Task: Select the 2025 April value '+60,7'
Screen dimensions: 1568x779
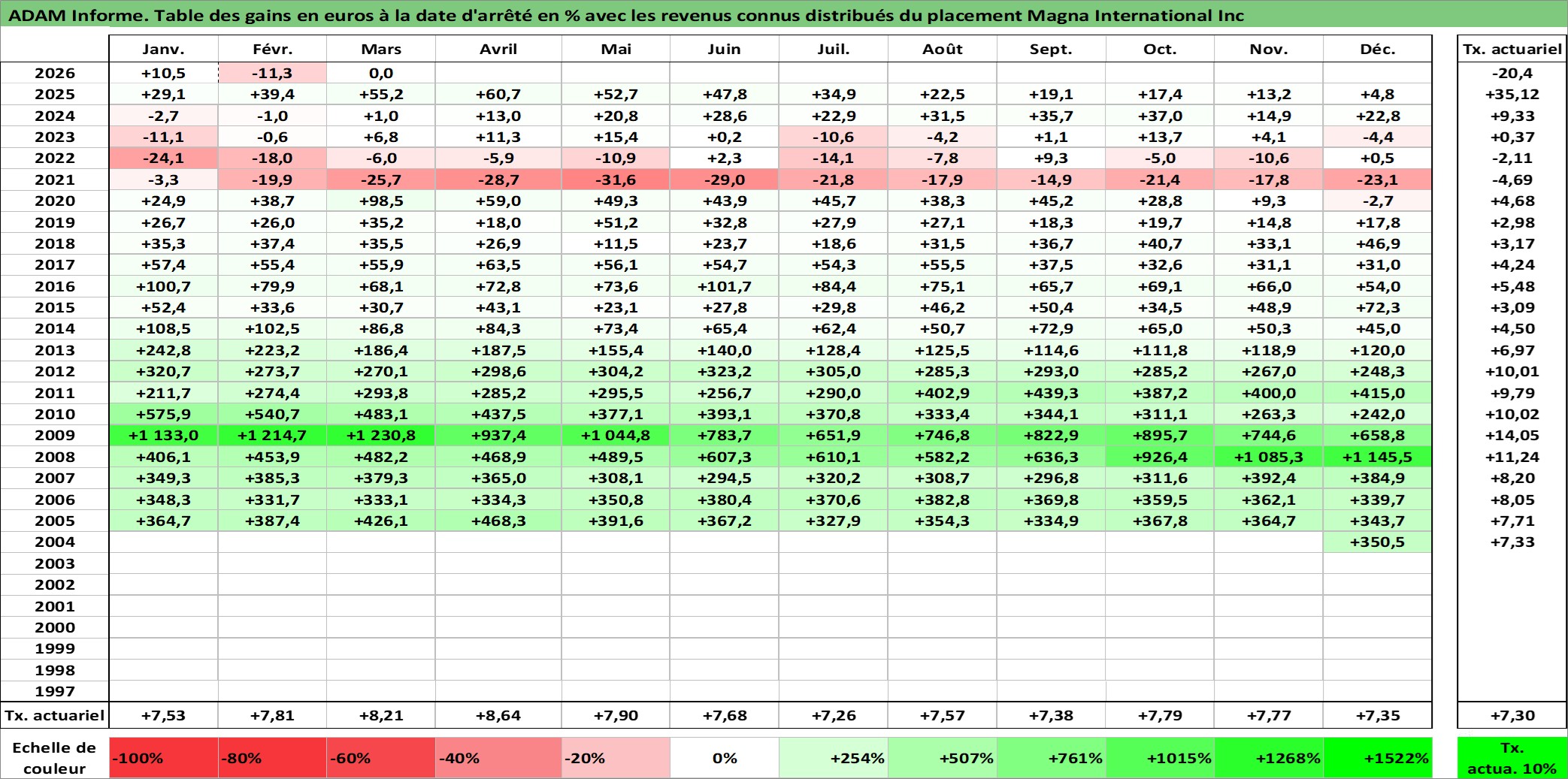Action: (498, 94)
